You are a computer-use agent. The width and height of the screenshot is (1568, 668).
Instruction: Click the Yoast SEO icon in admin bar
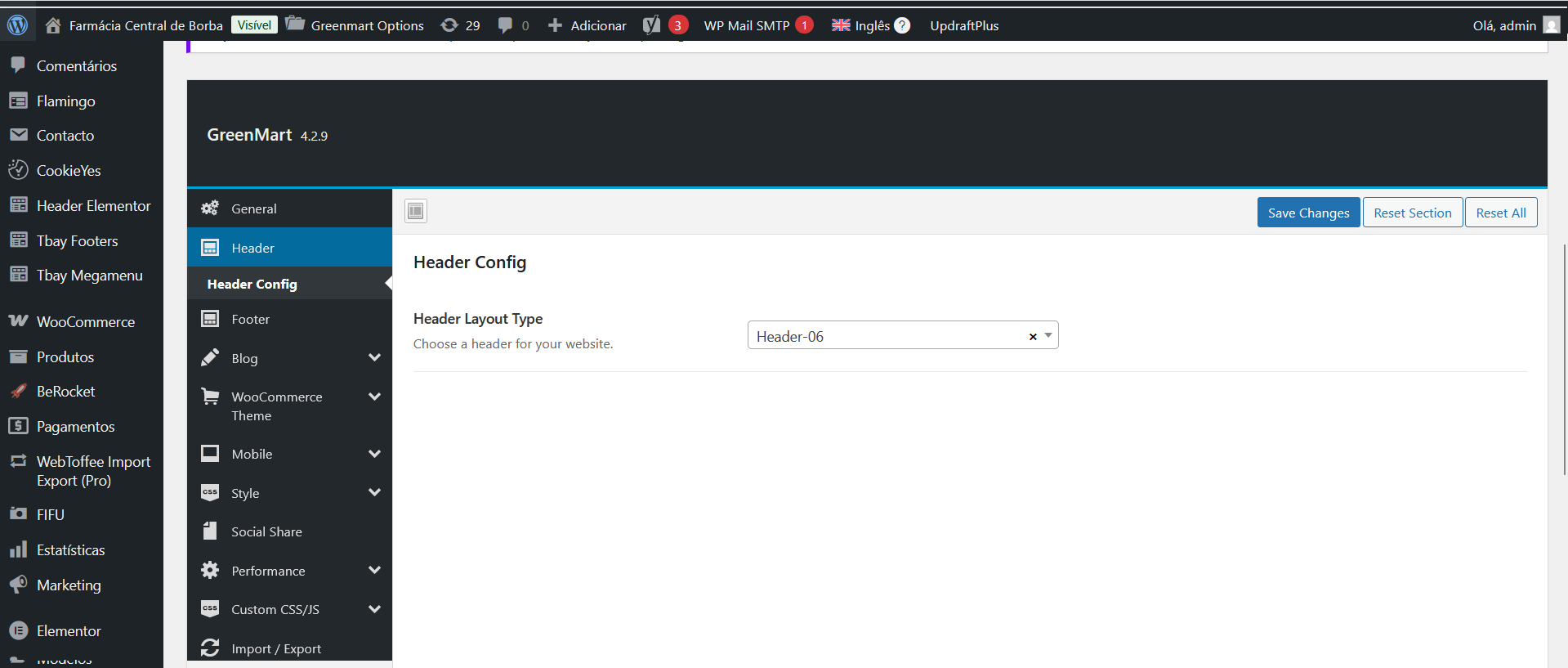651,25
